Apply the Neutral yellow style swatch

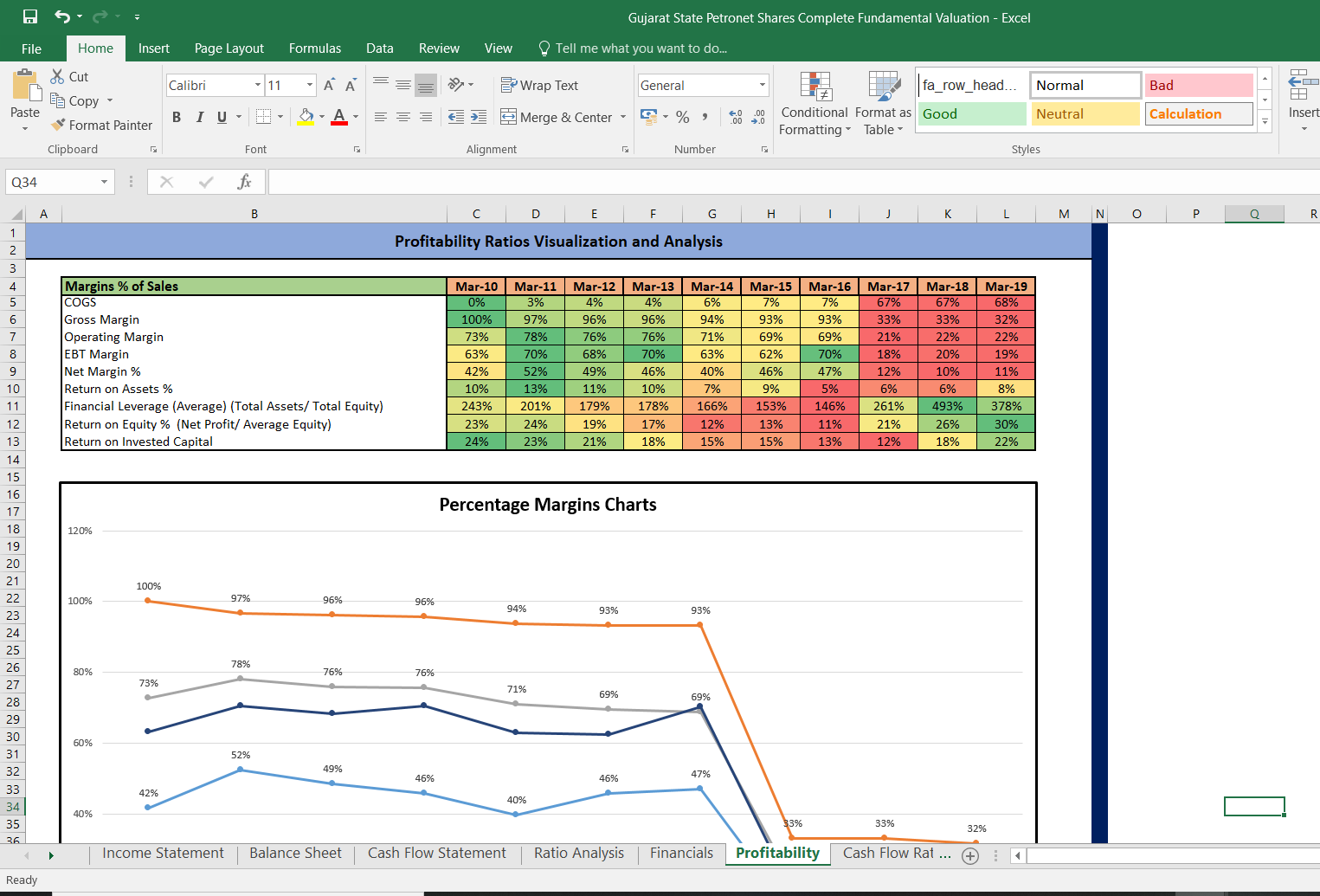coord(1085,113)
